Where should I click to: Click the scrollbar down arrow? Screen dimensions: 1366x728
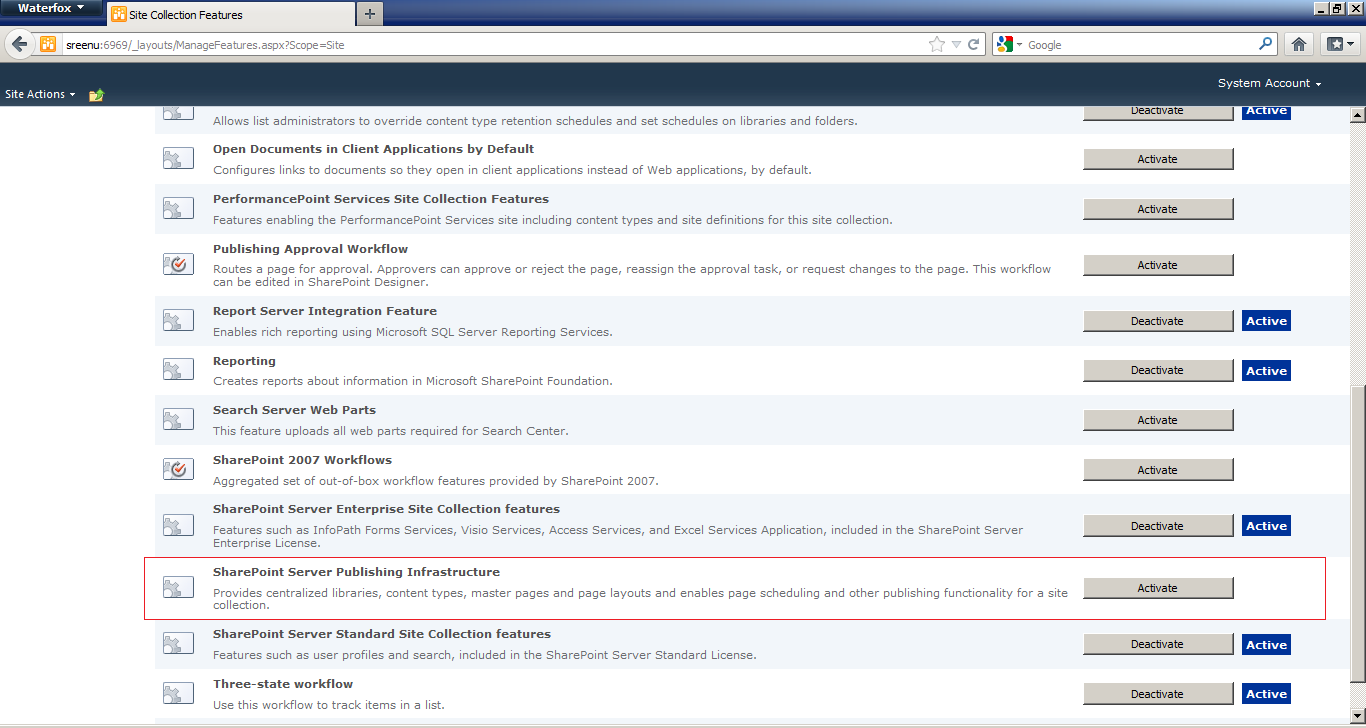(1357, 714)
